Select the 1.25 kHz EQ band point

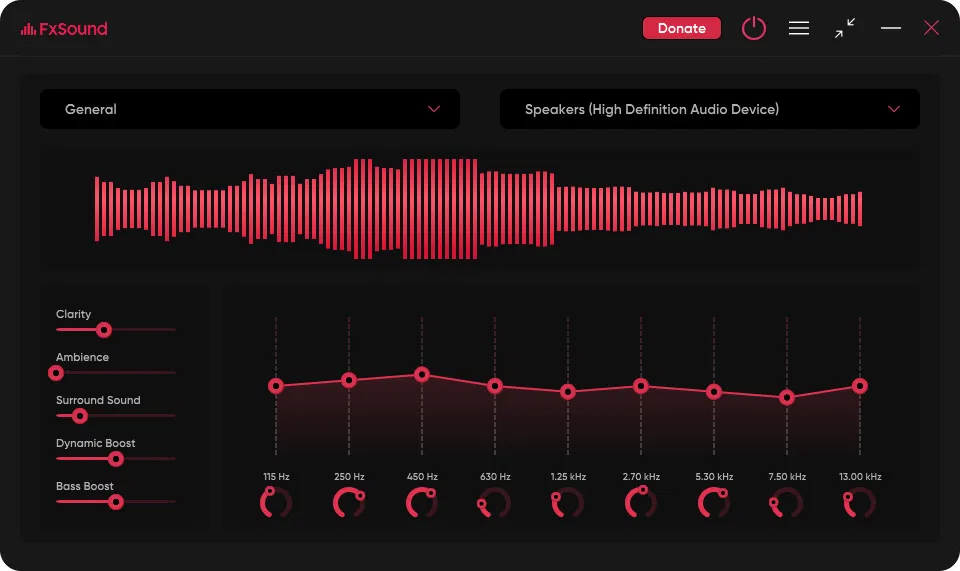tap(568, 392)
